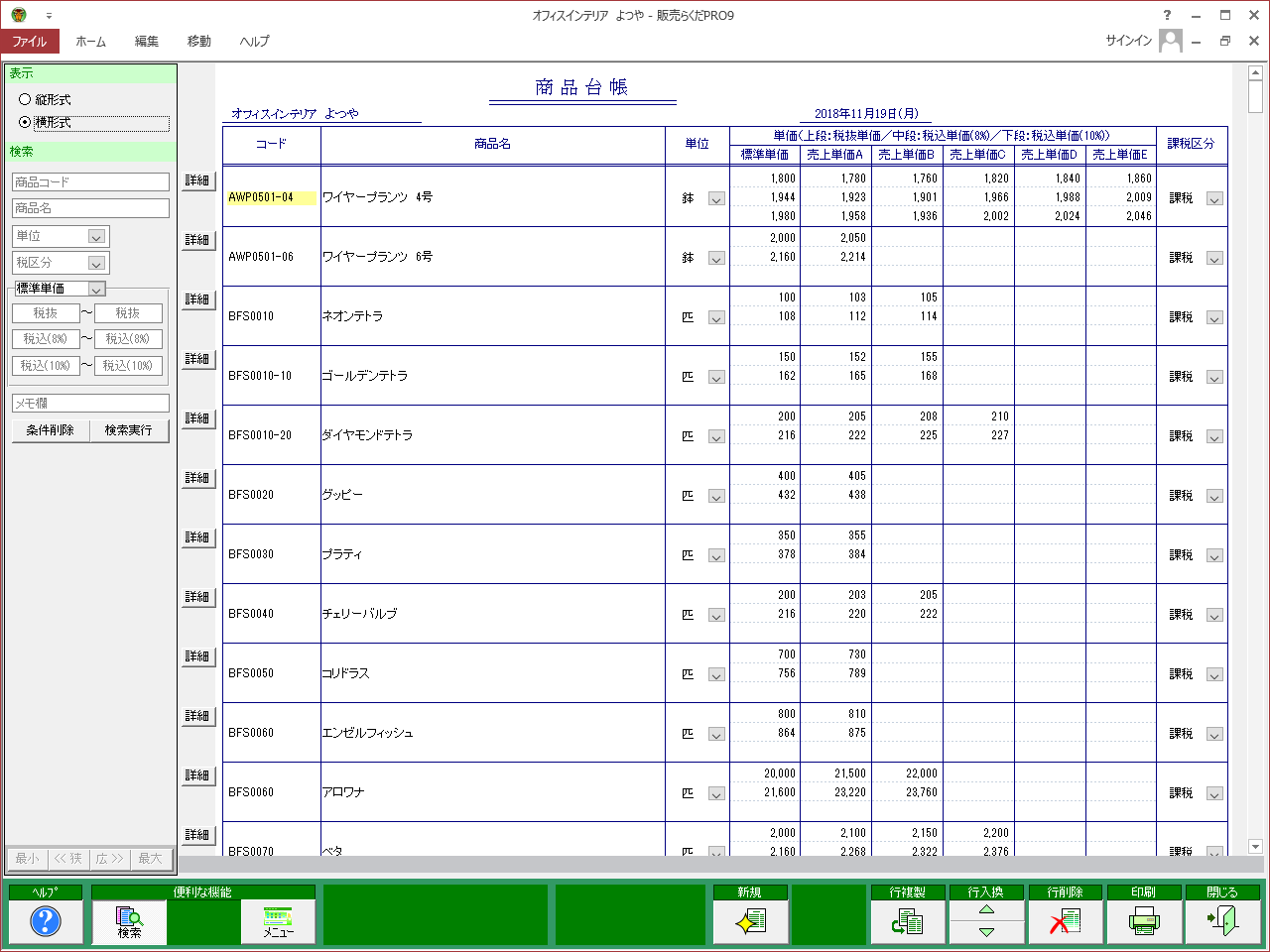Click the vertical scrollbar thumb
This screenshot has height=952, width=1270.
[1255, 98]
